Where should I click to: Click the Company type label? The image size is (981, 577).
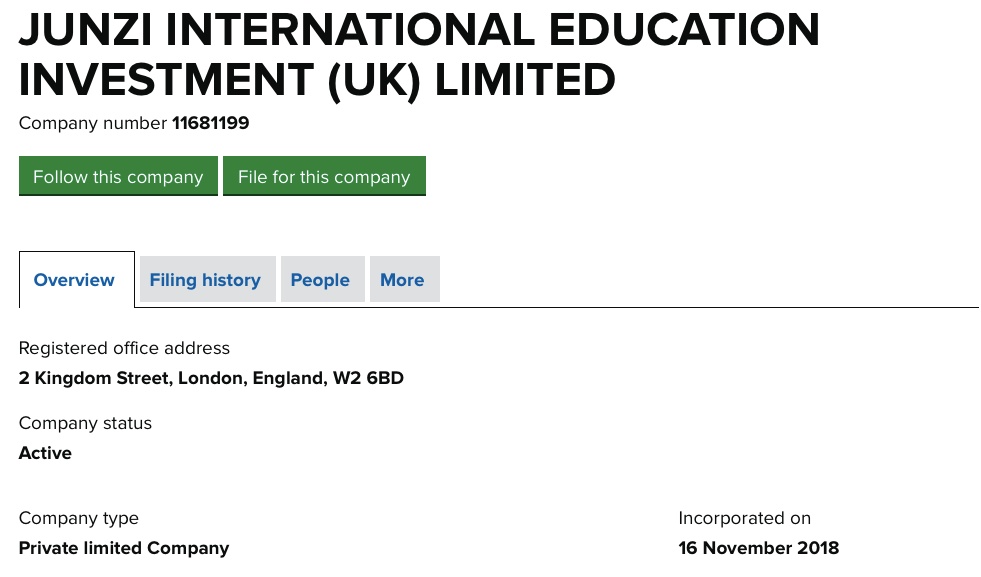[x=78, y=518]
